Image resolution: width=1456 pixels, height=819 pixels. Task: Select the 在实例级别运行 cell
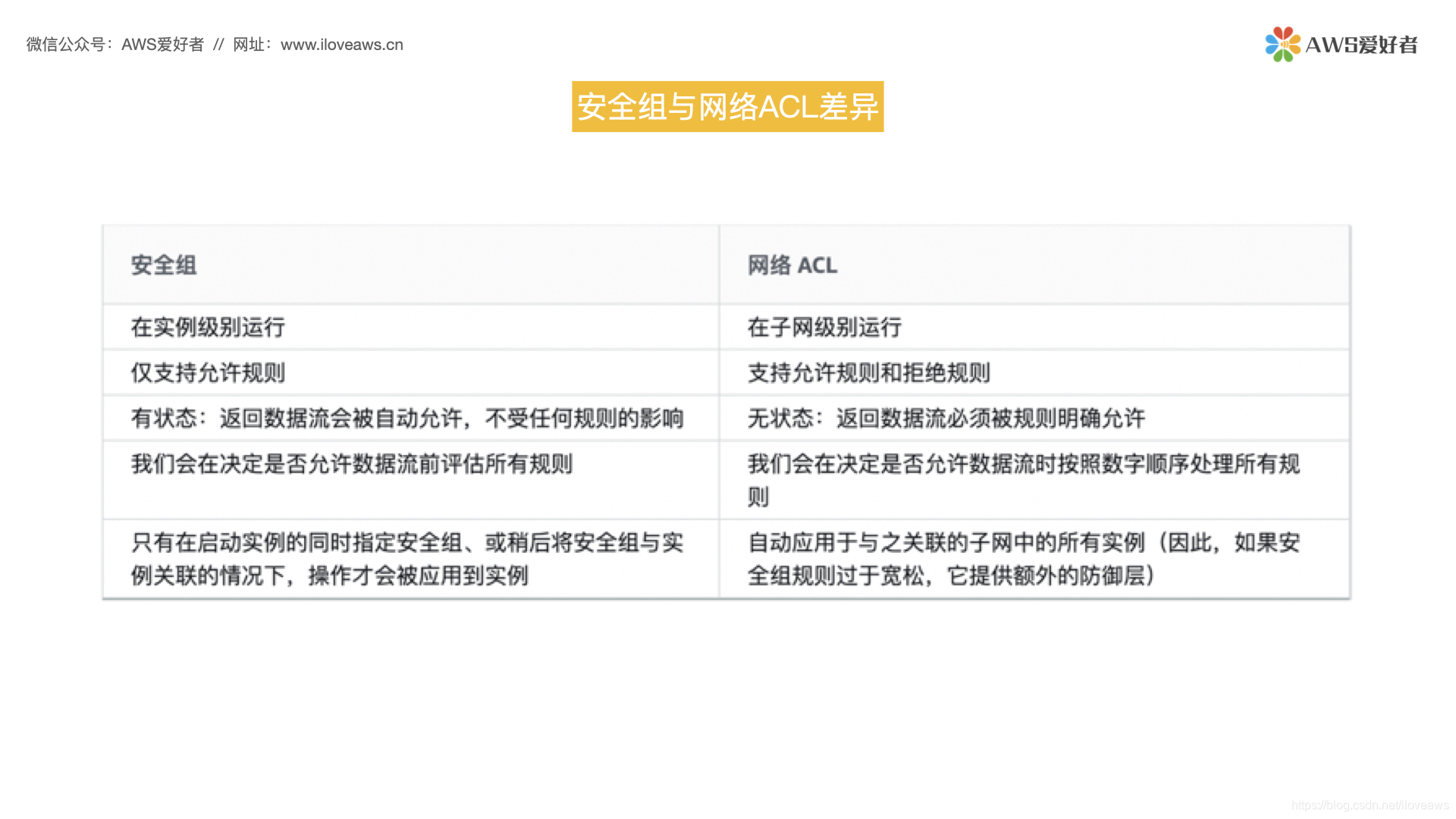click(x=208, y=328)
